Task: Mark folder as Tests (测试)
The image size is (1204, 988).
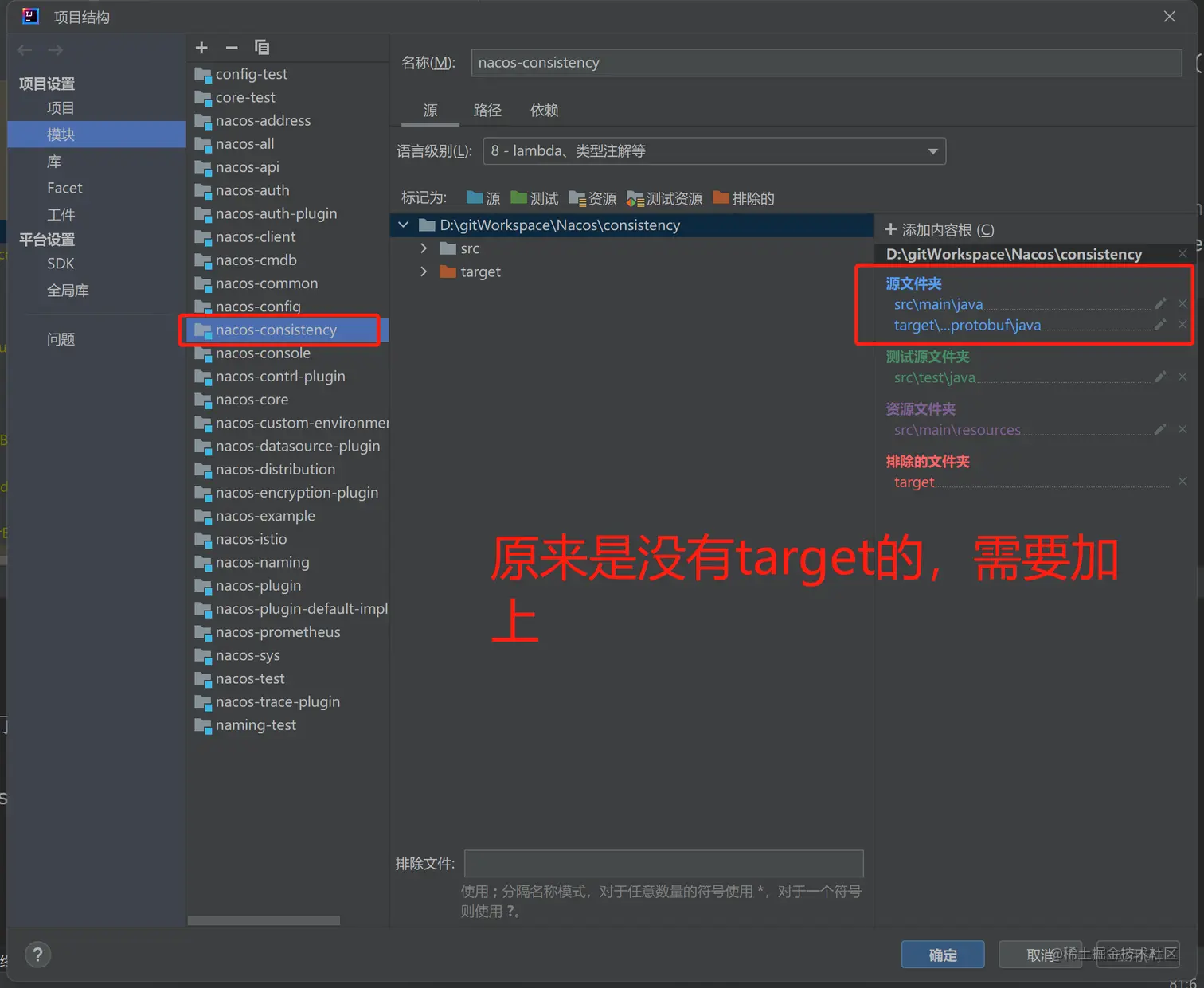Action: [x=534, y=198]
